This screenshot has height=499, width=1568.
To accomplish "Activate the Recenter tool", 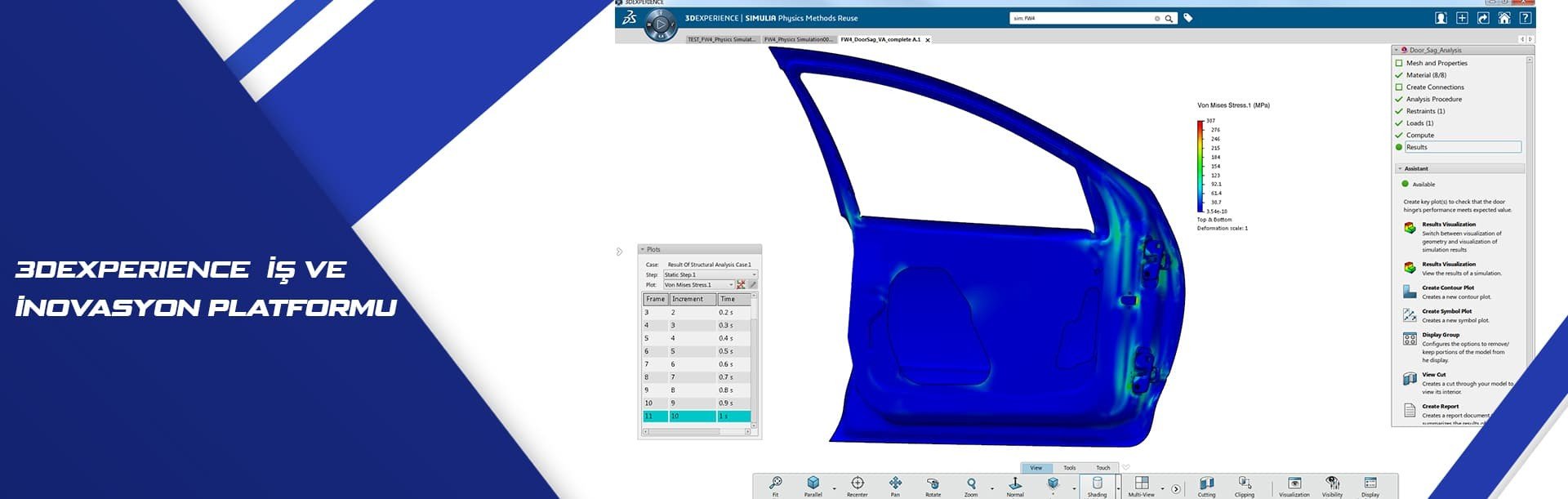I will click(857, 487).
